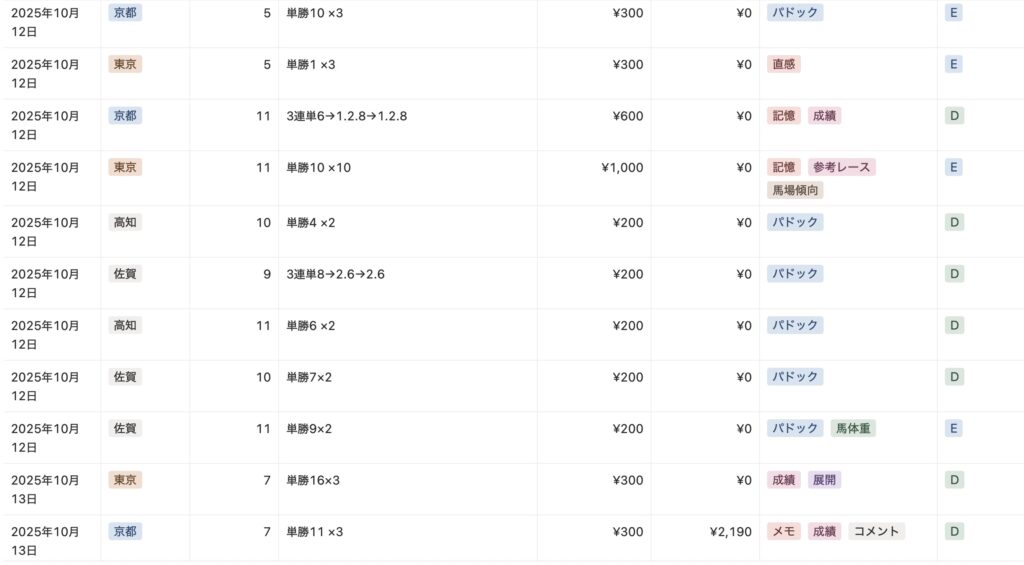This screenshot has width=1024, height=565.
Task: Select the 馬体重 tag
Action: click(x=852, y=428)
